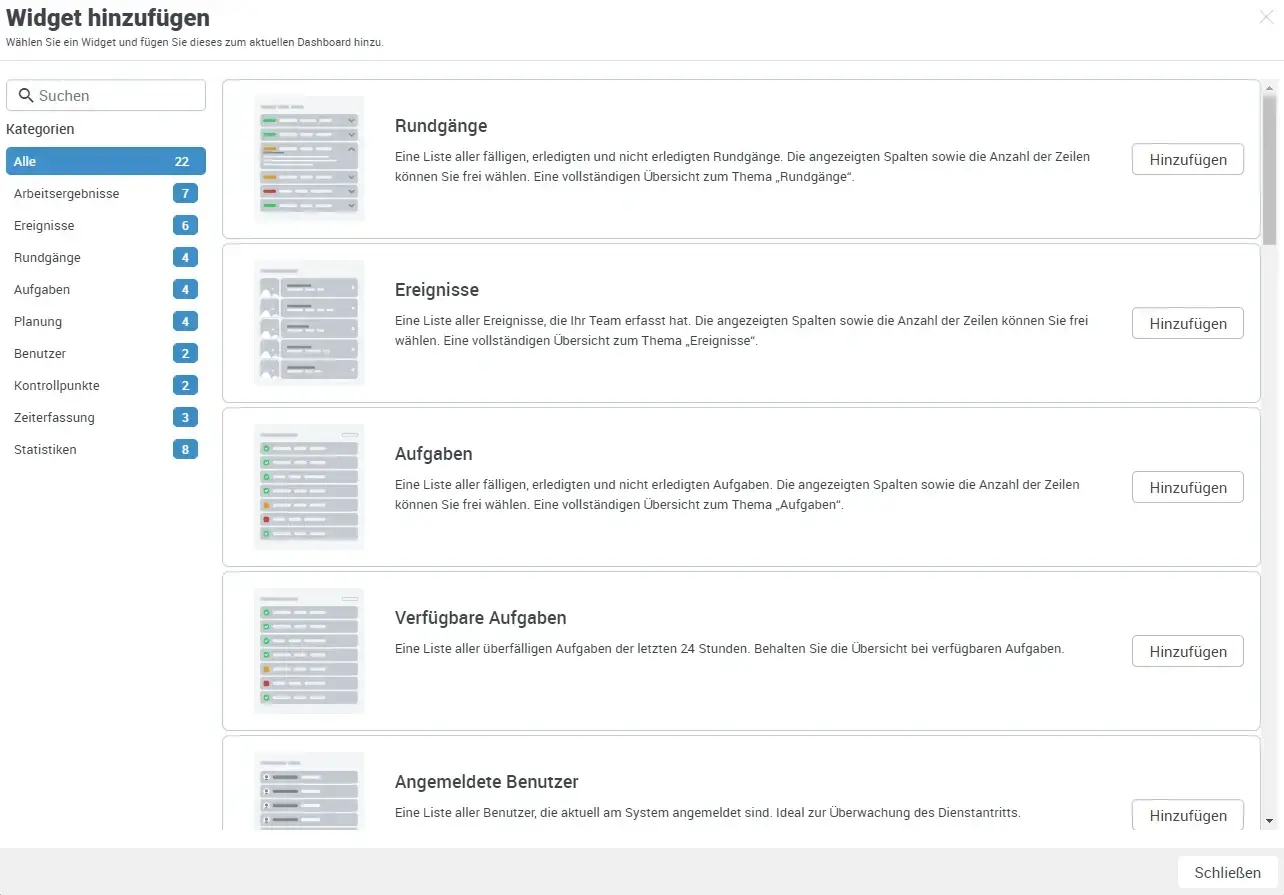Open the "Ereignisse" category

tap(105, 225)
